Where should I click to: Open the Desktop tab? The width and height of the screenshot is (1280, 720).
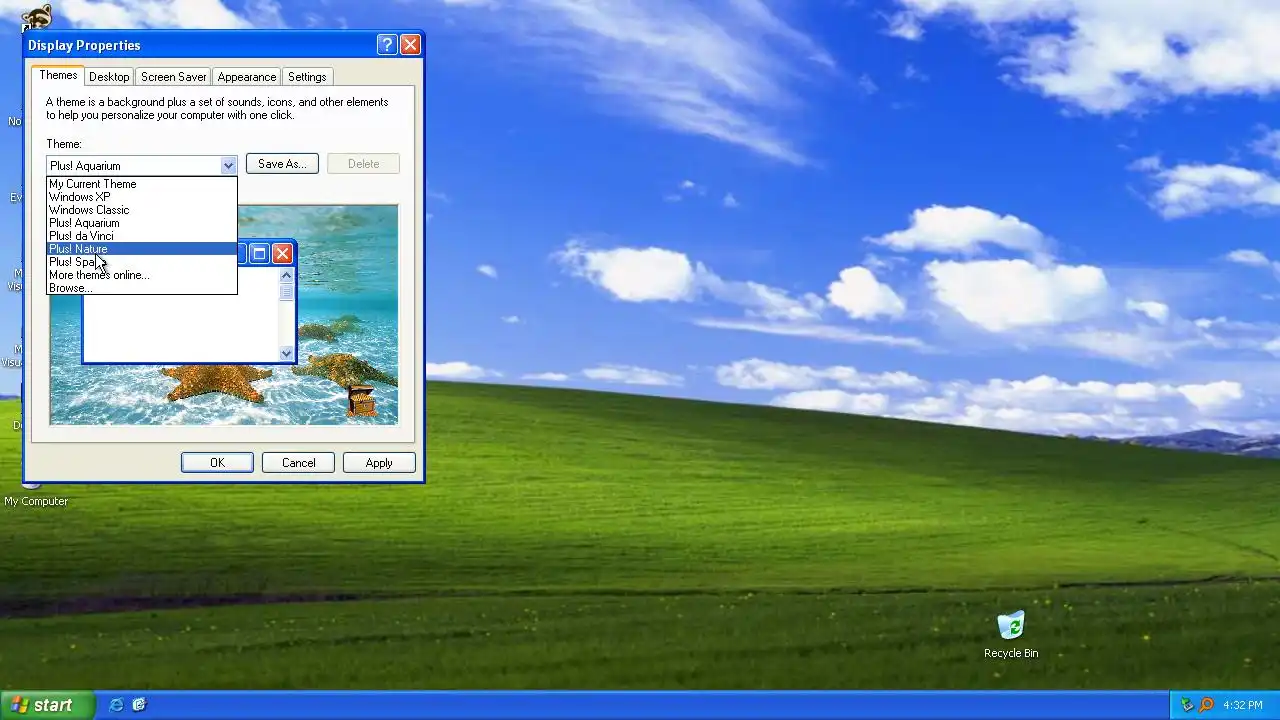(109, 77)
